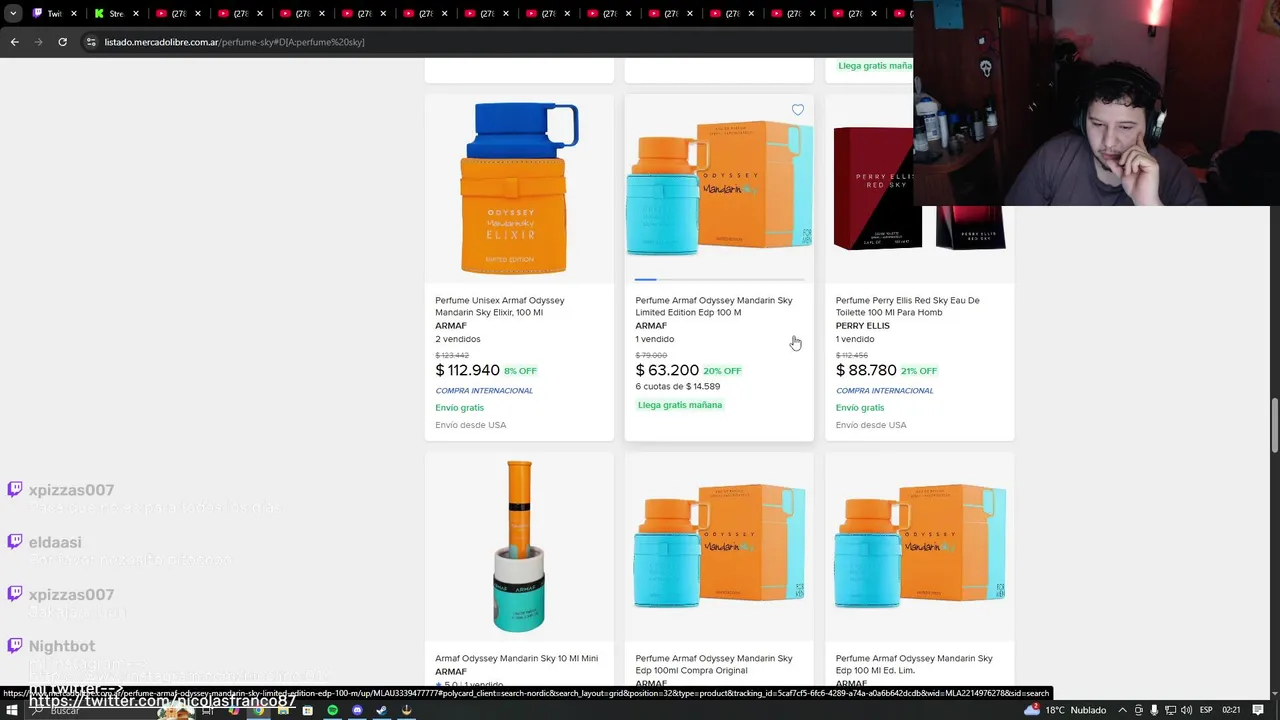Click the $ 63.200 price
1280x720 pixels.
click(x=667, y=370)
